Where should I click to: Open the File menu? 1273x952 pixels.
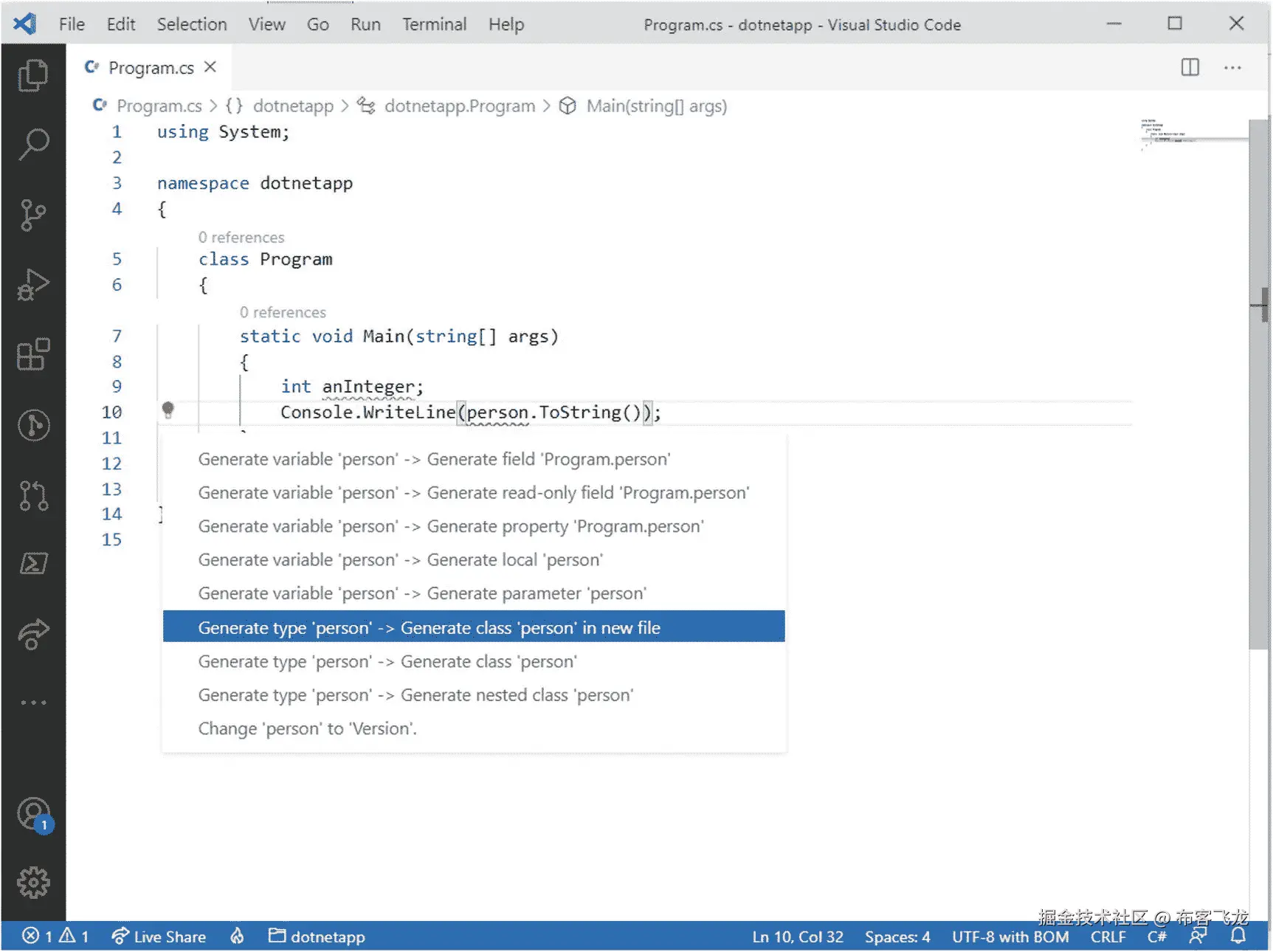tap(72, 24)
